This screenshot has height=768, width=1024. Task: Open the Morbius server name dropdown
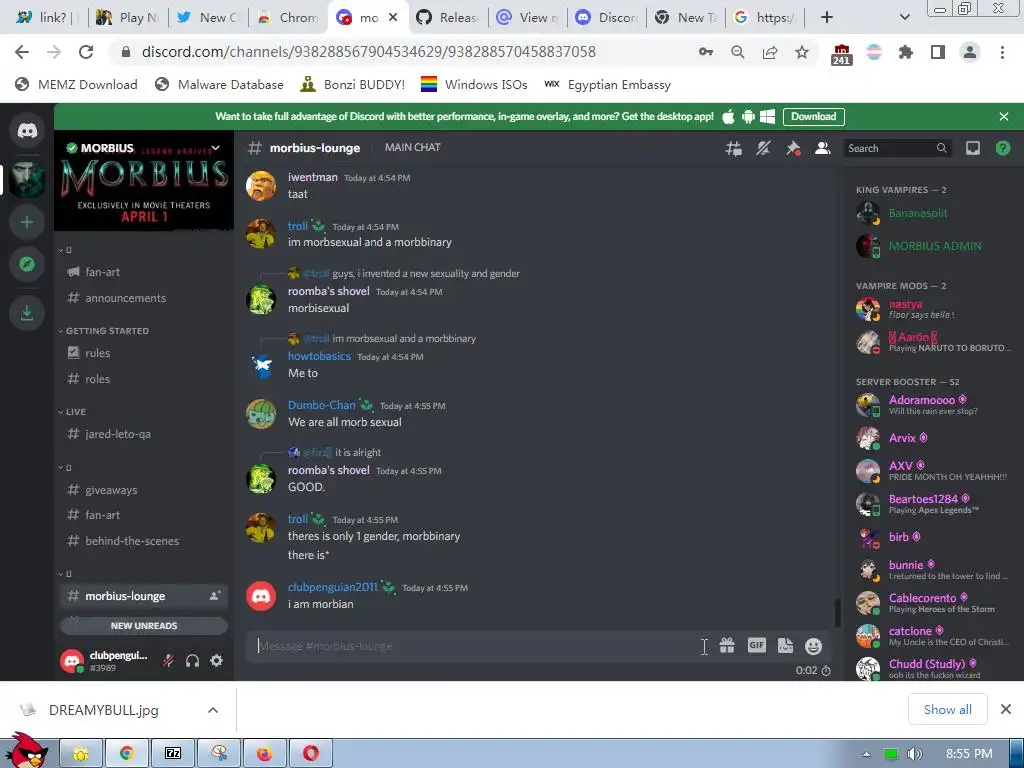click(216, 148)
